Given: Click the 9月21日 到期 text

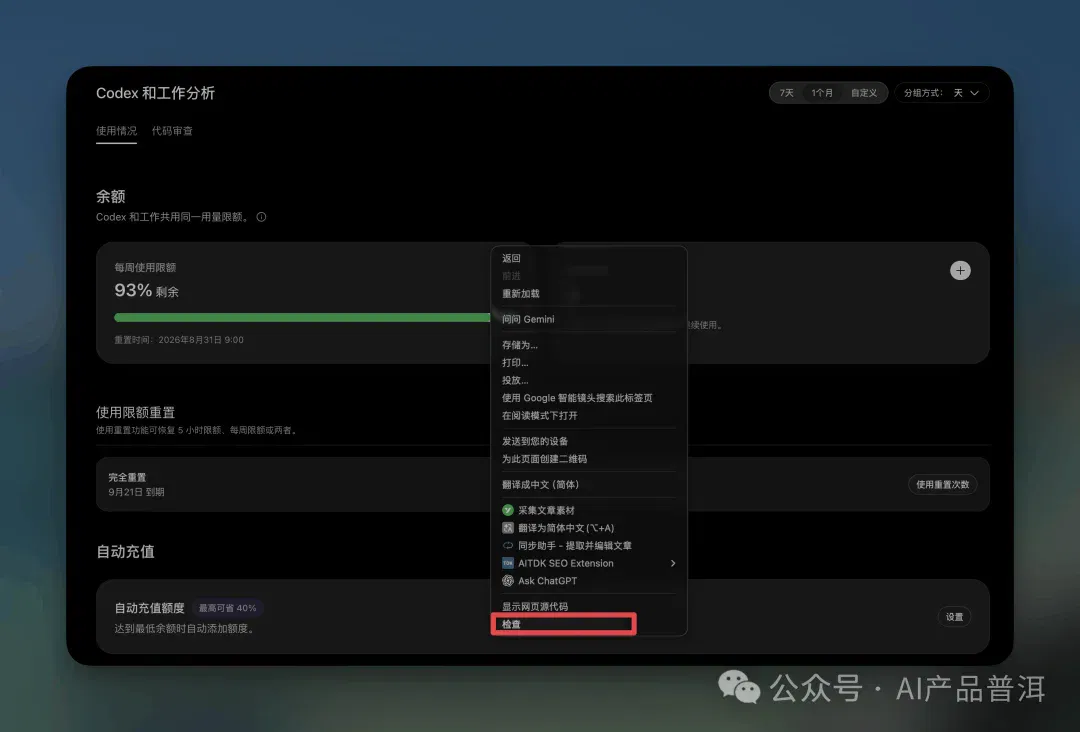Looking at the screenshot, I should point(136,492).
